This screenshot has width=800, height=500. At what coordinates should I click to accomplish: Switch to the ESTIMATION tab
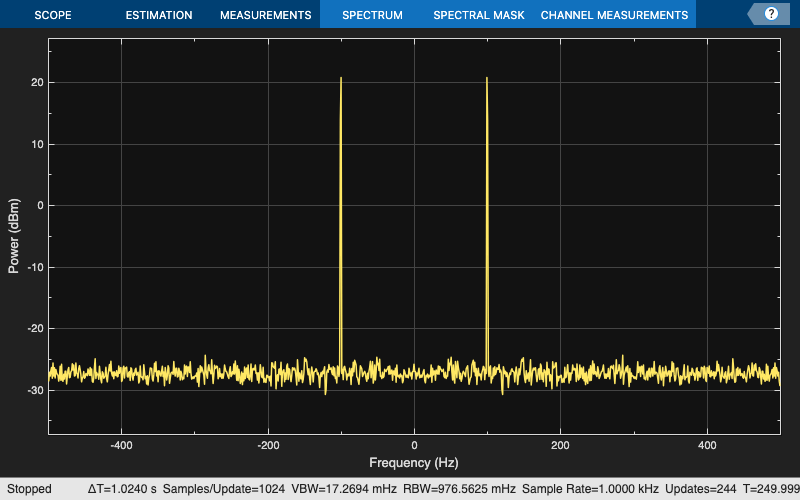point(159,15)
